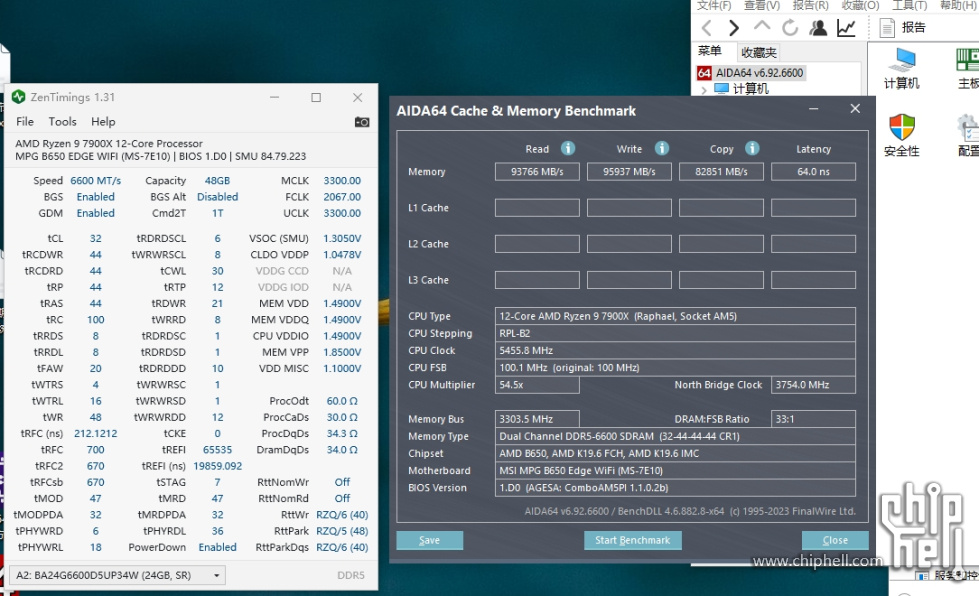Click the Close button in benchmark window
This screenshot has width=979, height=596.
click(x=835, y=540)
